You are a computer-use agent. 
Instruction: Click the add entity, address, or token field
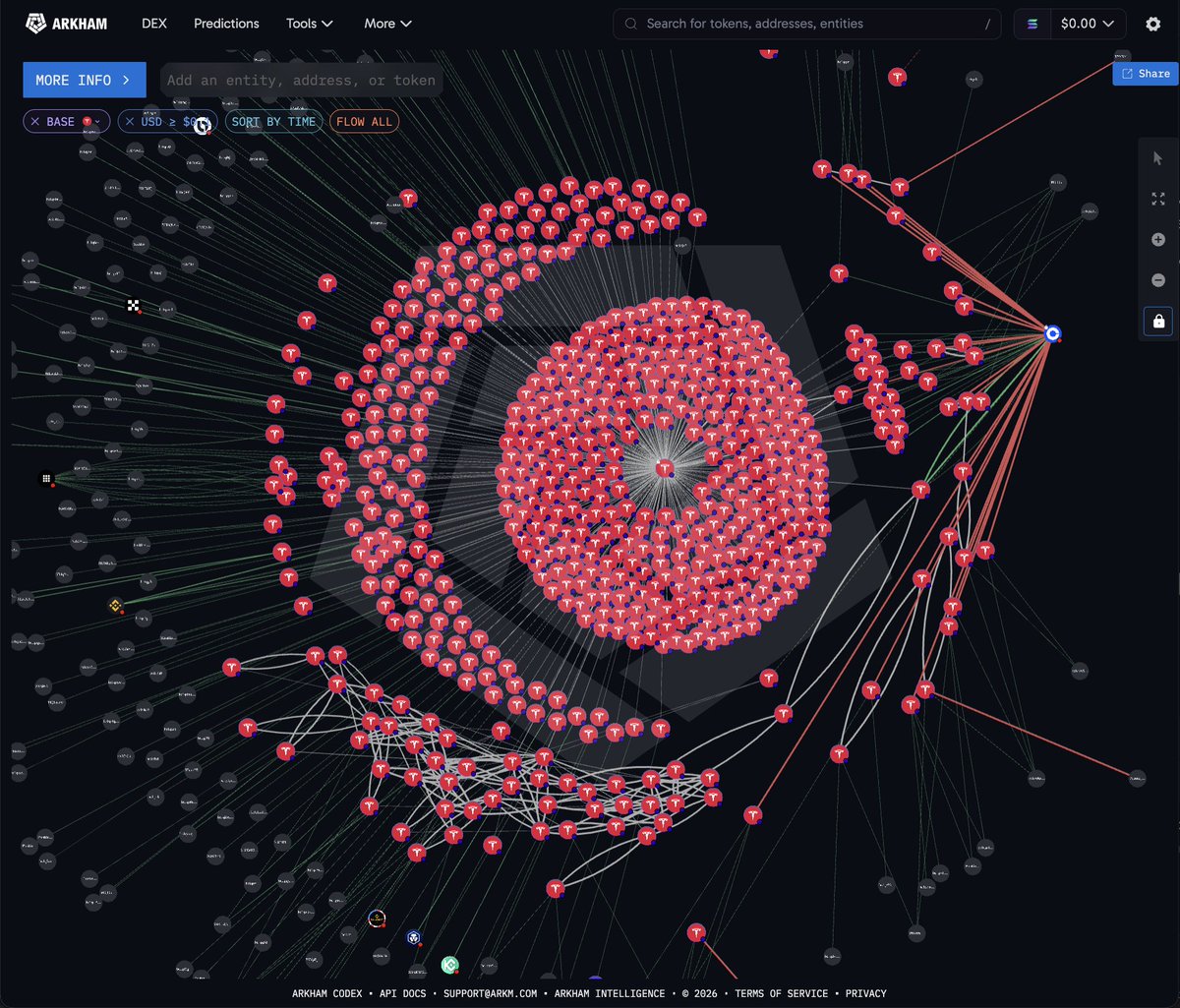point(301,81)
